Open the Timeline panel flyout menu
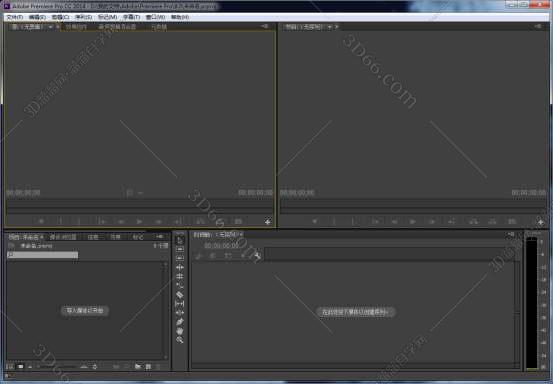Image resolution: width=553 pixels, height=384 pixels. click(511, 234)
